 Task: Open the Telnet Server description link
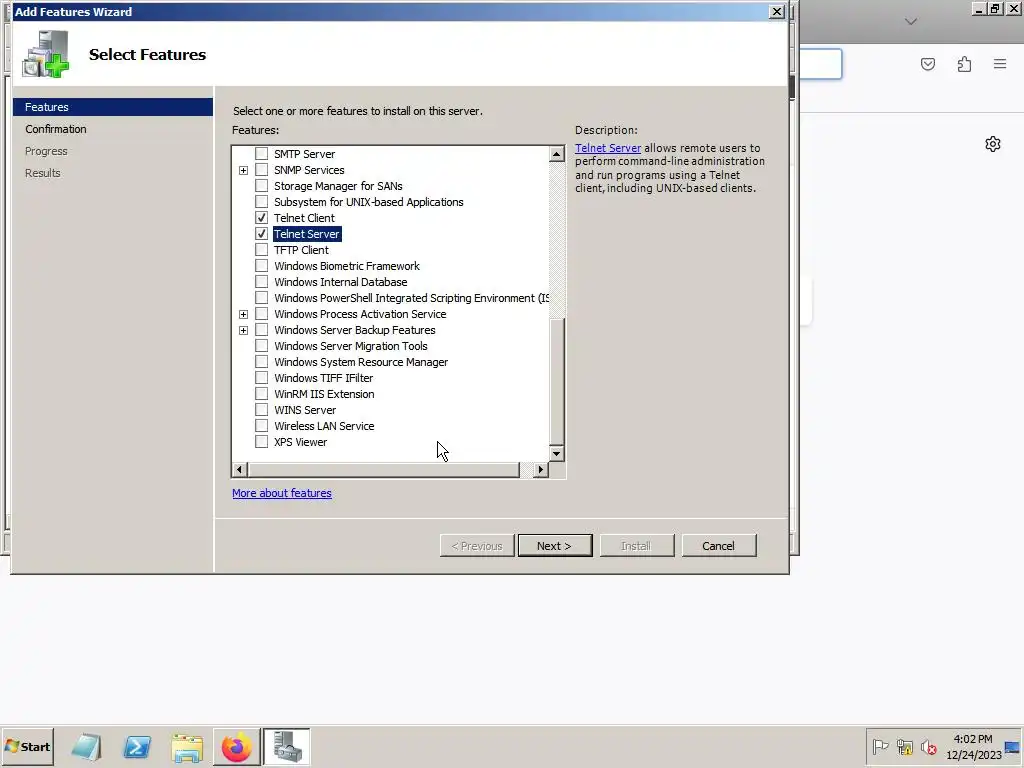tap(607, 148)
